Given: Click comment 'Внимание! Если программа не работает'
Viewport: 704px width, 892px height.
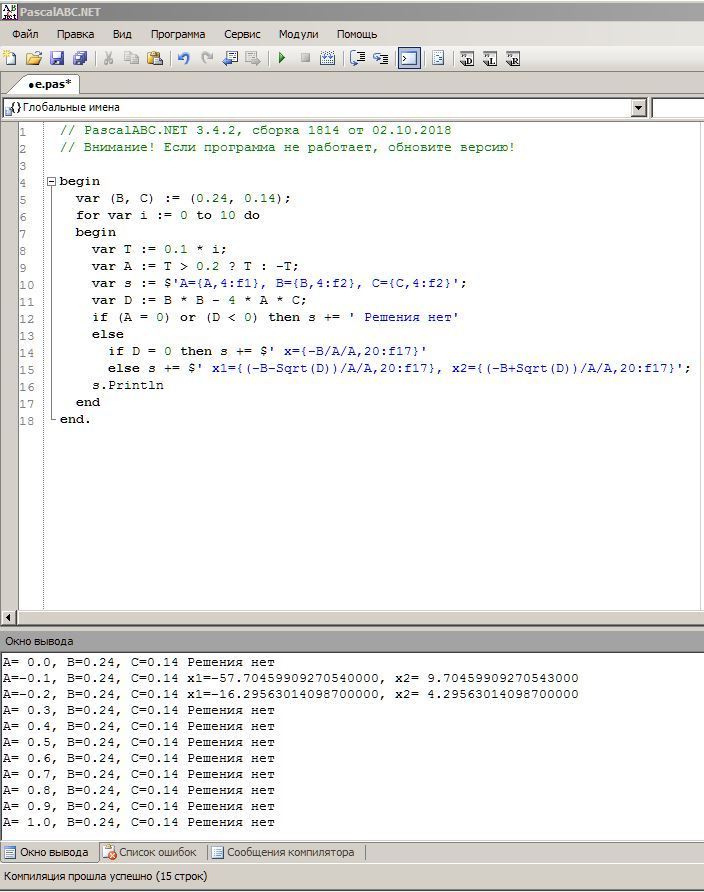Looking at the screenshot, I should 287,147.
